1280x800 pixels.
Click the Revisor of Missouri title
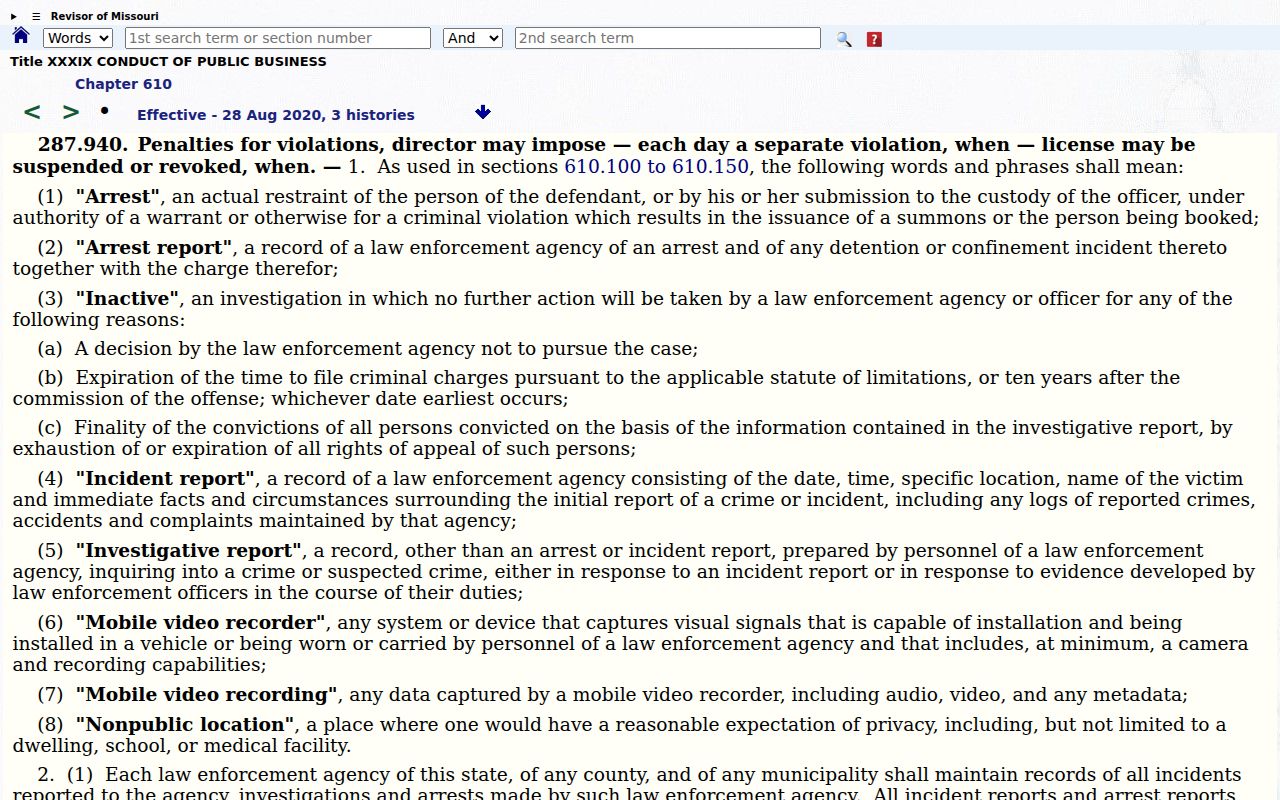click(105, 16)
